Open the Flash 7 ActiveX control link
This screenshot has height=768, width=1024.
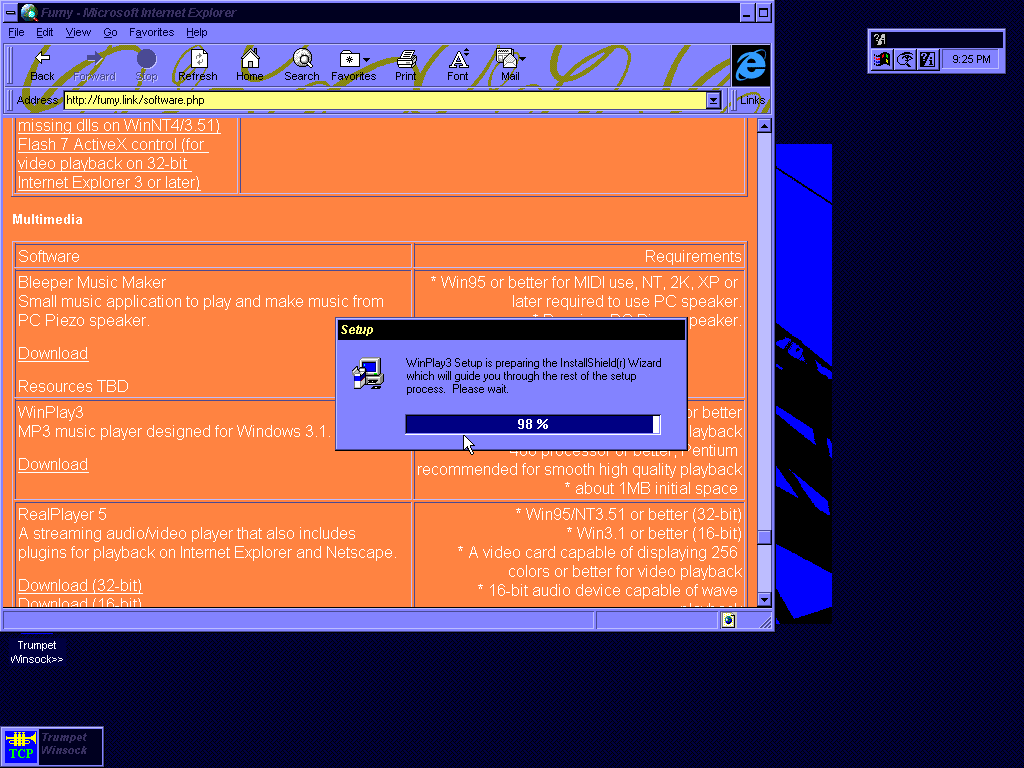[112, 163]
